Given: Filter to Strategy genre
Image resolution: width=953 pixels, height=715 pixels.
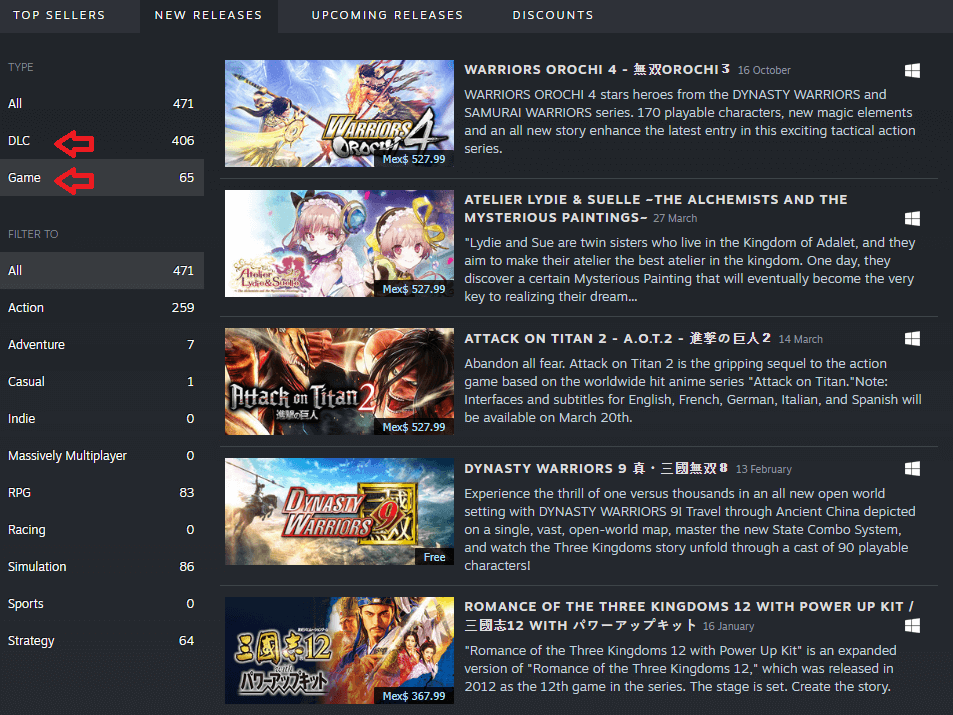Looking at the screenshot, I should pyautogui.click(x=101, y=641).
